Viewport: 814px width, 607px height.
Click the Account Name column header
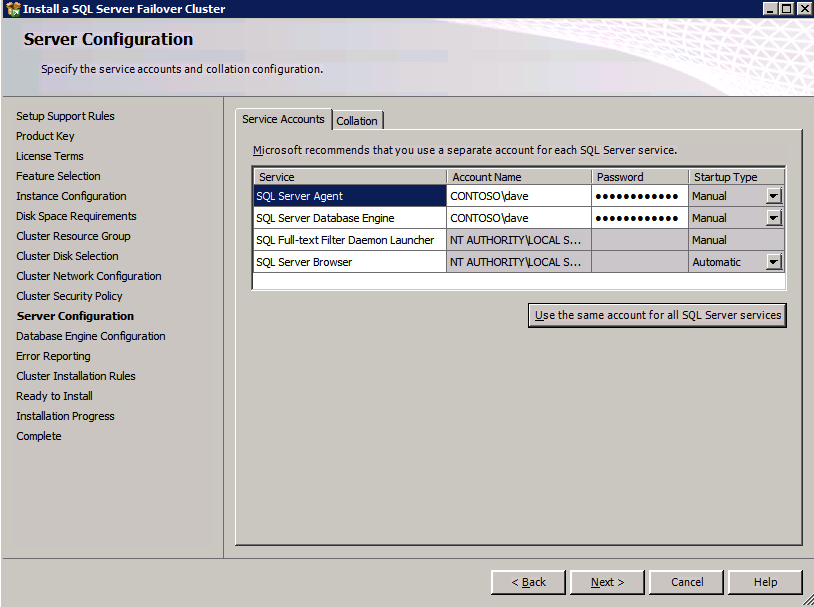[x=519, y=177]
